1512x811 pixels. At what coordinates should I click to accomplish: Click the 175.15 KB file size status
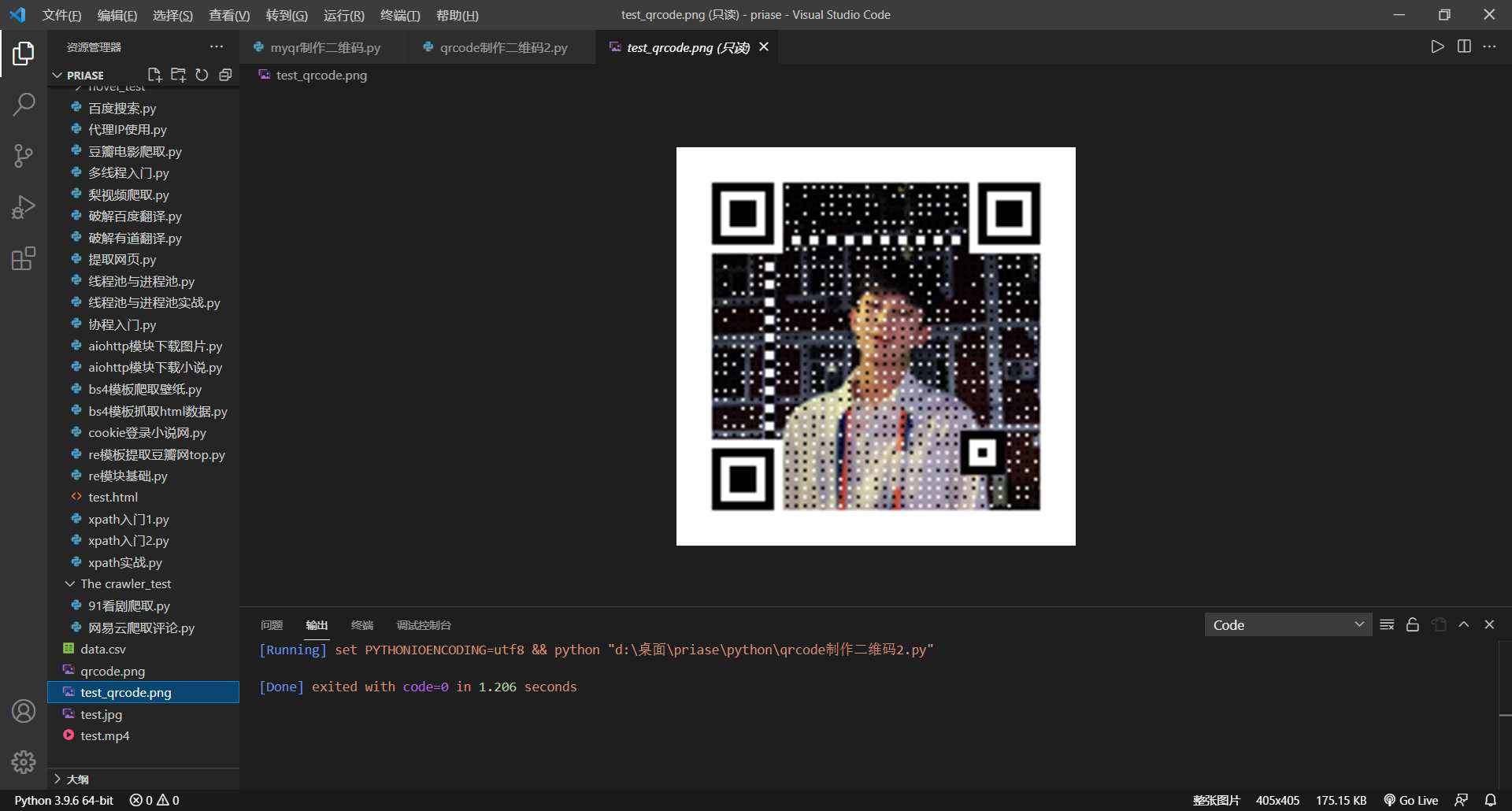[x=1341, y=800]
